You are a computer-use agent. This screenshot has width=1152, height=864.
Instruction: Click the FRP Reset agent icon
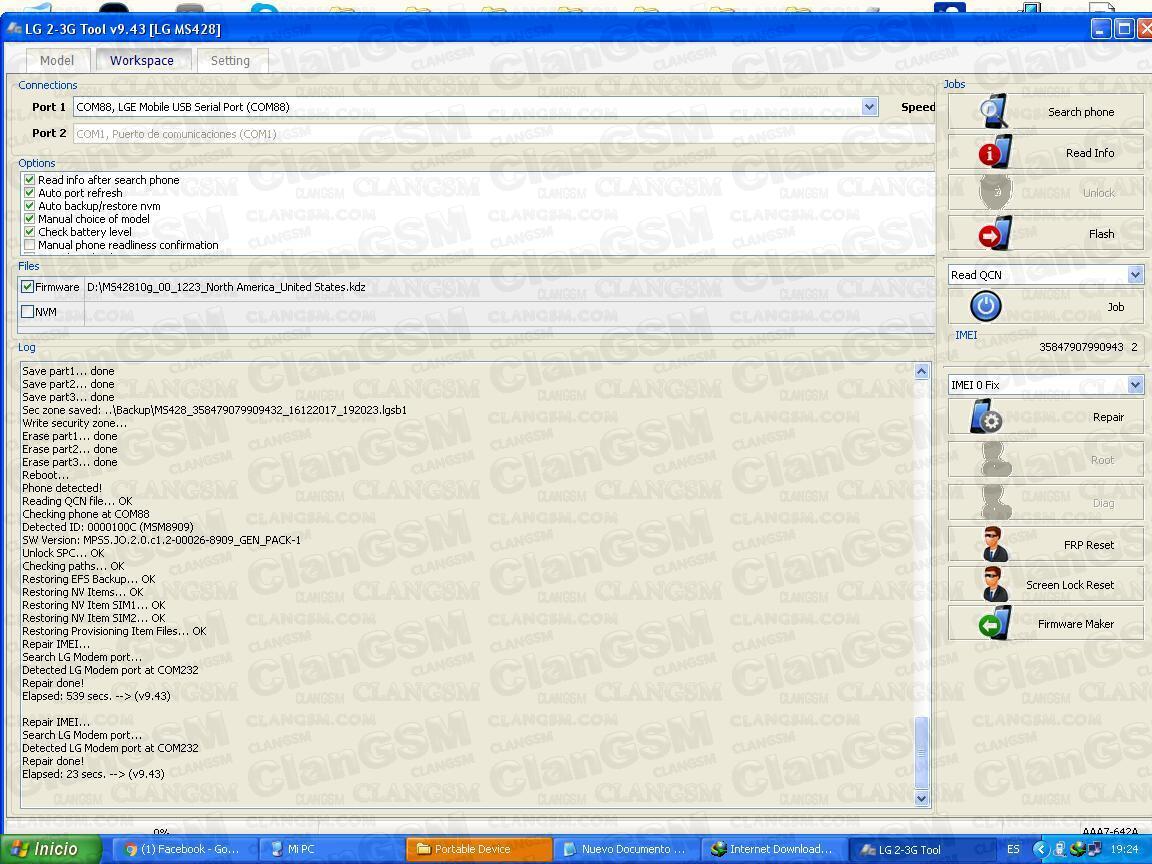pos(995,544)
